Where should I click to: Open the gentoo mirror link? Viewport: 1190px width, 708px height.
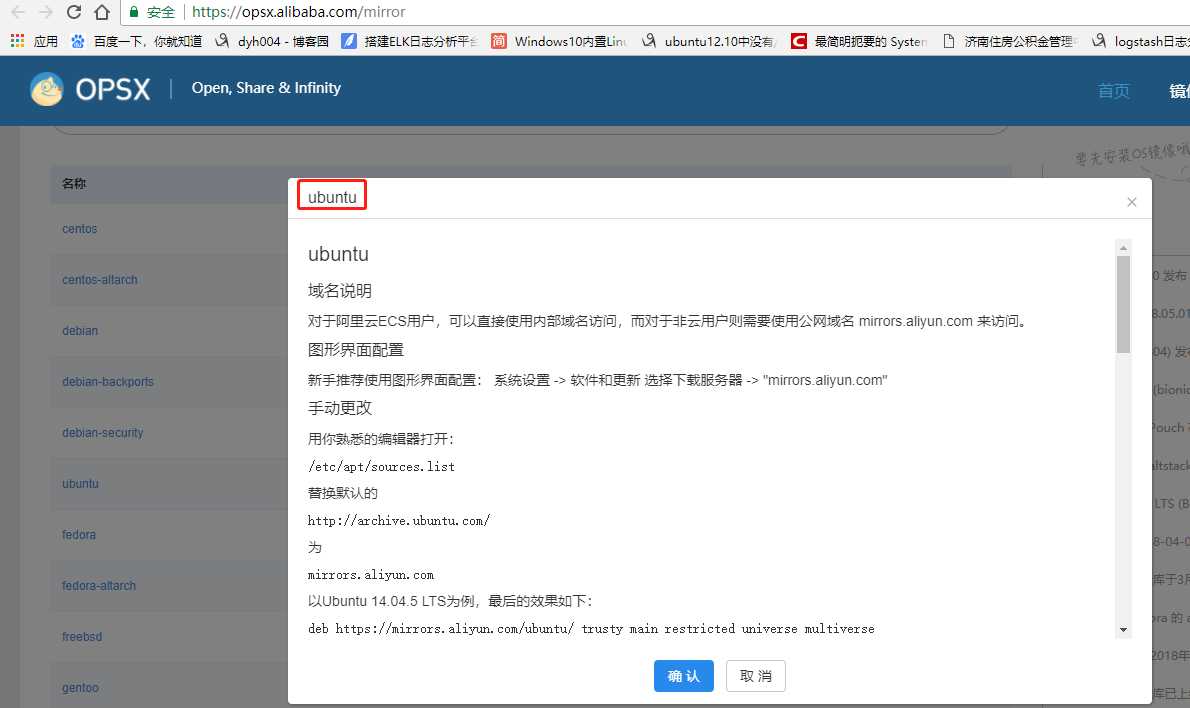tap(80, 688)
